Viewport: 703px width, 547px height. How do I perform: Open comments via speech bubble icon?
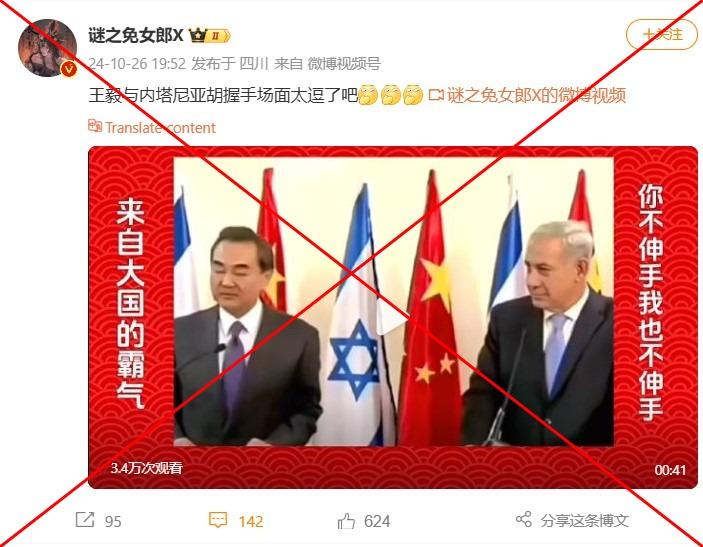tap(218, 520)
